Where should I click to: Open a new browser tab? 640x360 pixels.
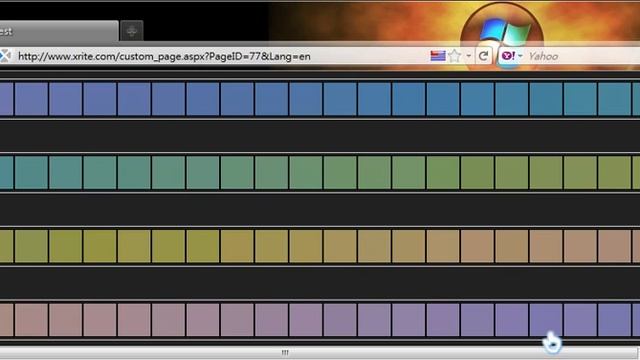[131, 31]
